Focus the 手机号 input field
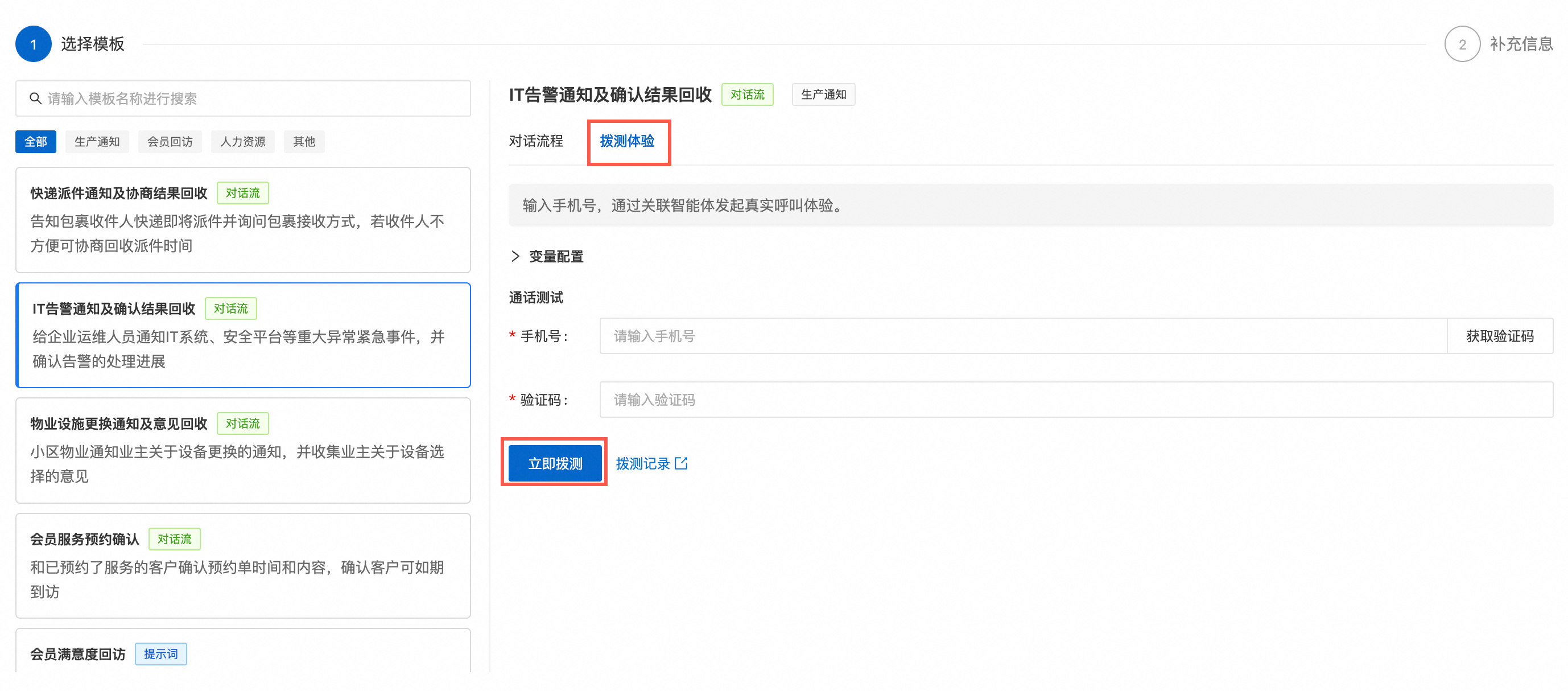1568x691 pixels. [x=1023, y=336]
